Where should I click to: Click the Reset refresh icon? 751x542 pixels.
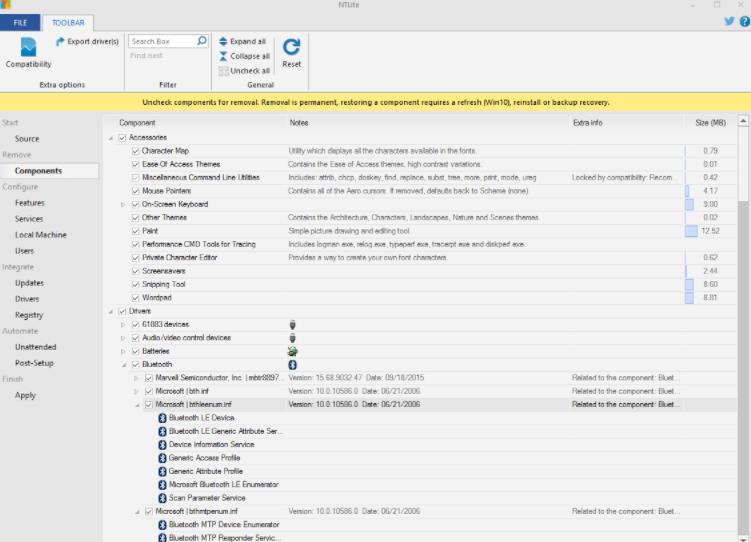[291, 46]
